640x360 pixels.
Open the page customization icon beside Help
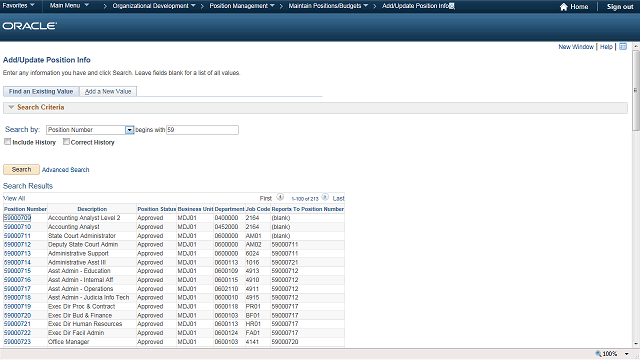(x=623, y=47)
